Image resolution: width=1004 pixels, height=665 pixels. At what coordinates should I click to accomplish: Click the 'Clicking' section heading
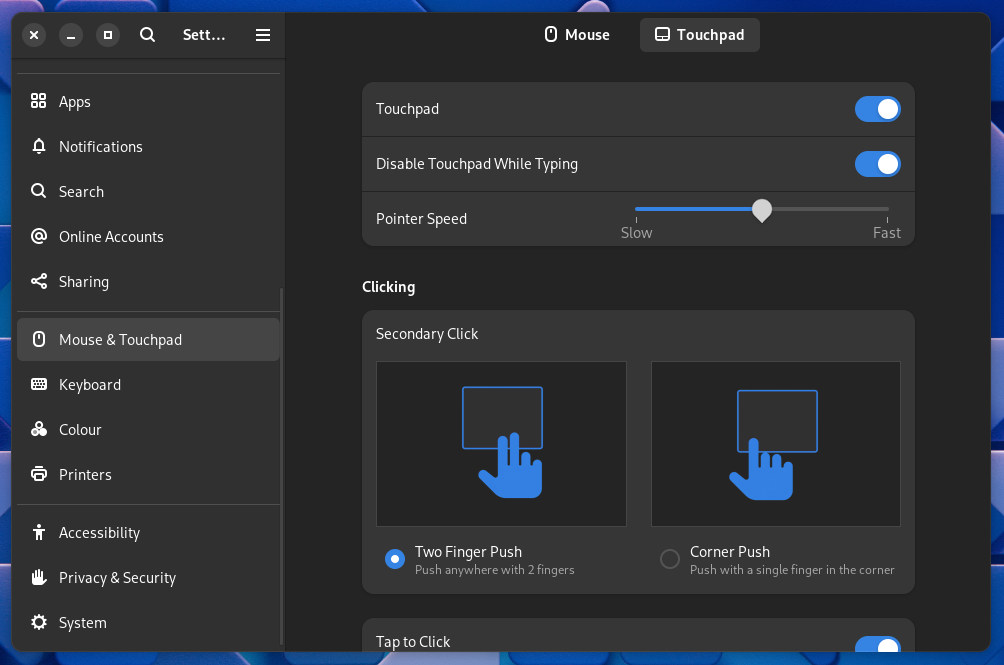coord(389,287)
